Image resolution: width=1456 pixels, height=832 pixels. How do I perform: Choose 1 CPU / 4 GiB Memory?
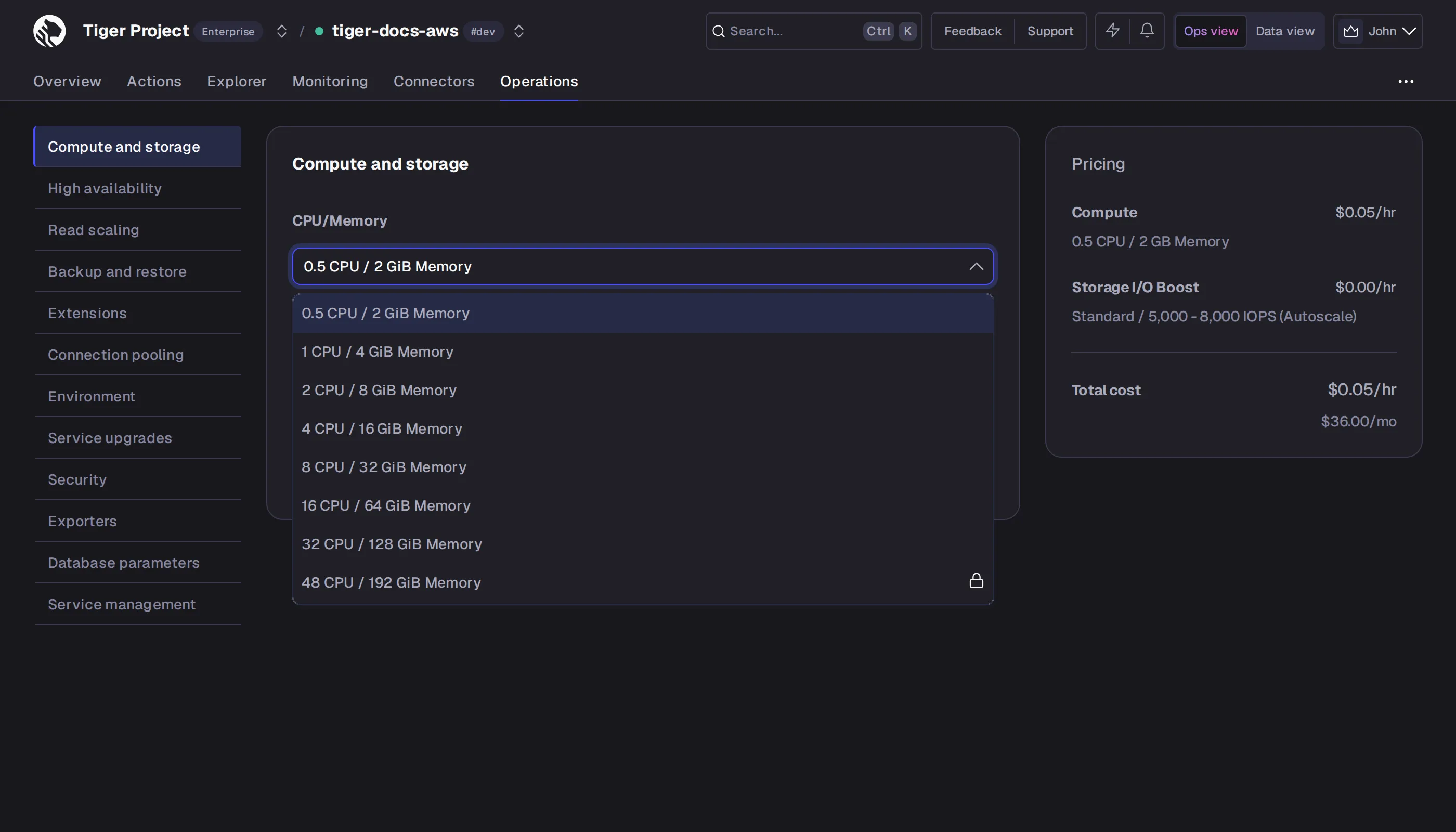[643, 352]
